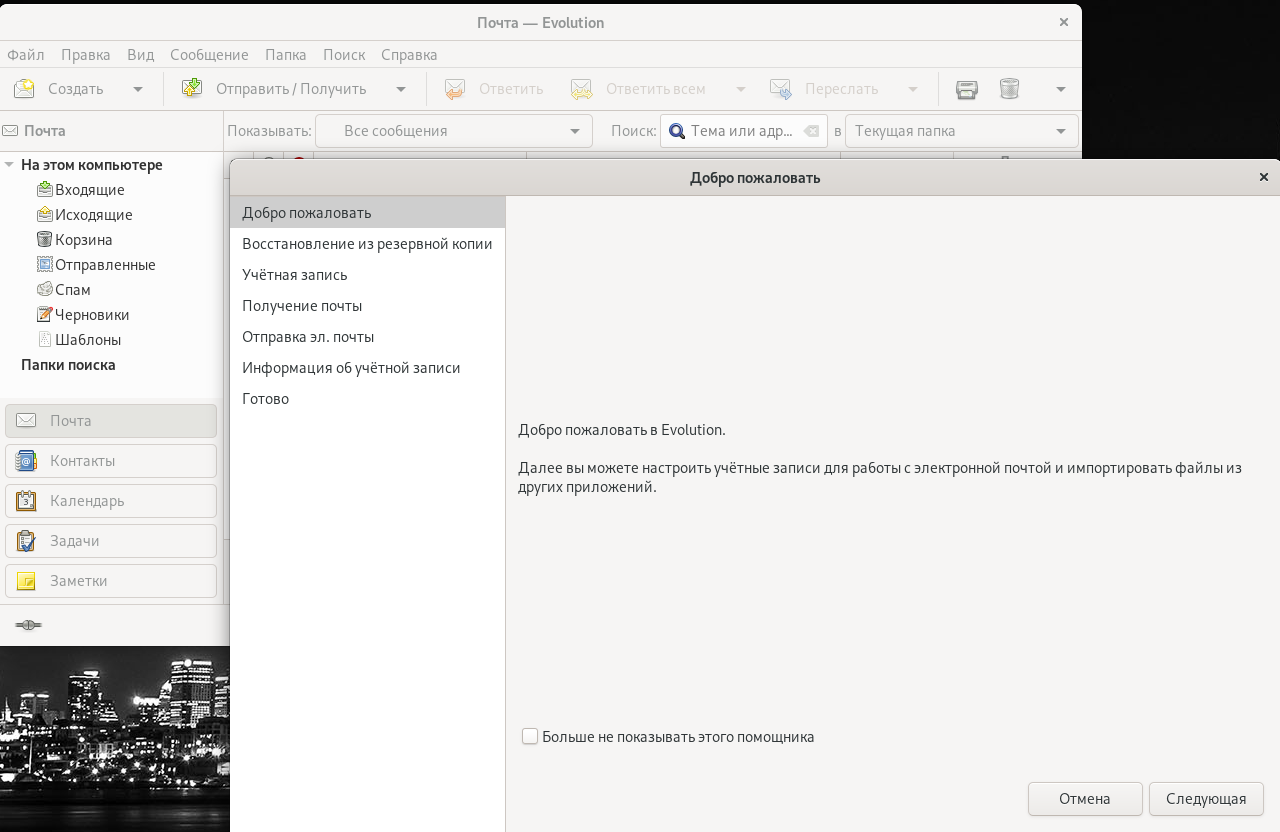This screenshot has width=1280, height=832.
Task: Click the Входящие inbox icon
Action: click(x=44, y=189)
